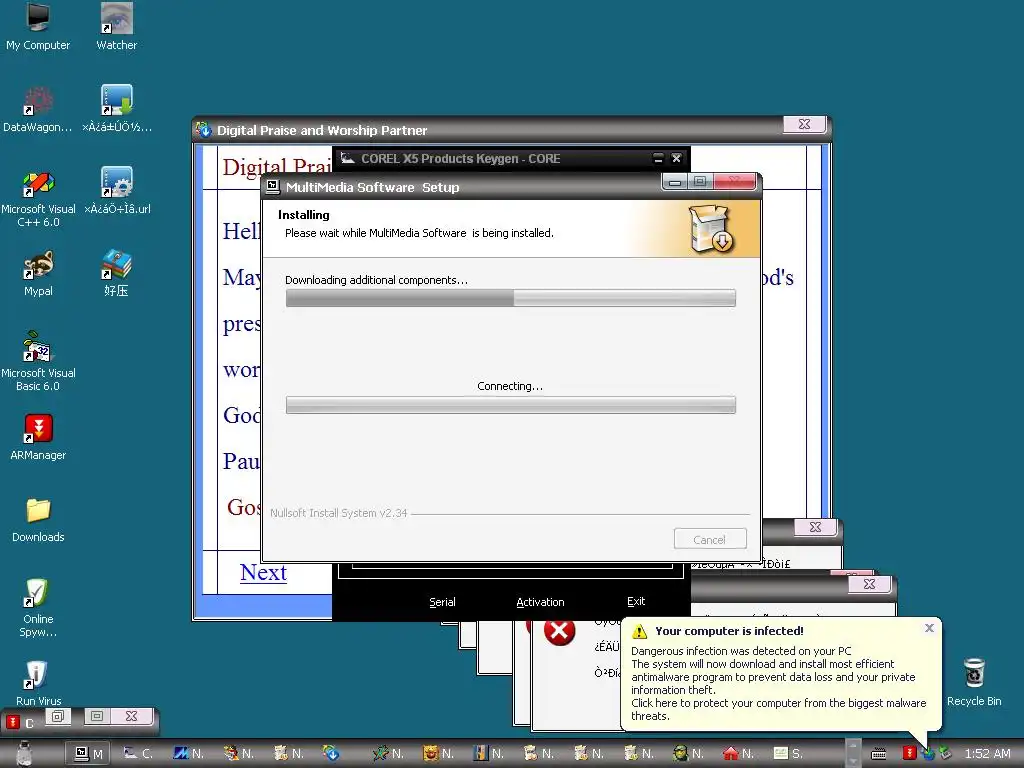Restore the minimized C window at bottom-left
The width and height of the screenshot is (1024, 768).
point(58,716)
